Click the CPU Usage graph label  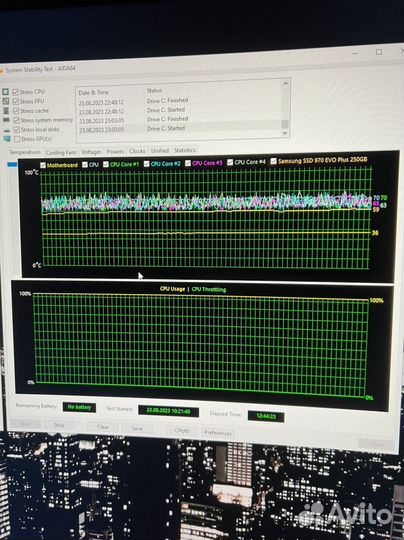[x=173, y=289]
